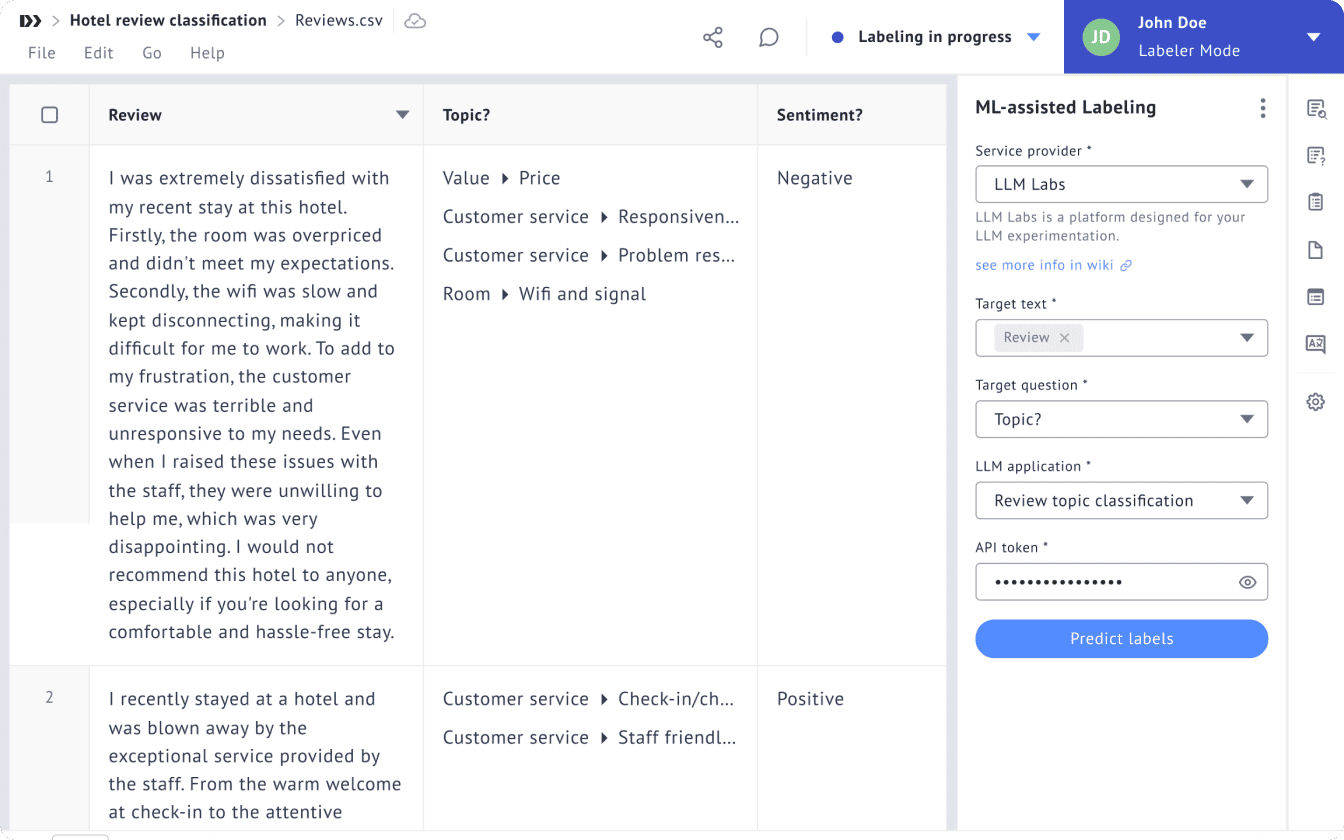Click the Sentiment? column header
This screenshot has width=1344, height=840.
819,115
